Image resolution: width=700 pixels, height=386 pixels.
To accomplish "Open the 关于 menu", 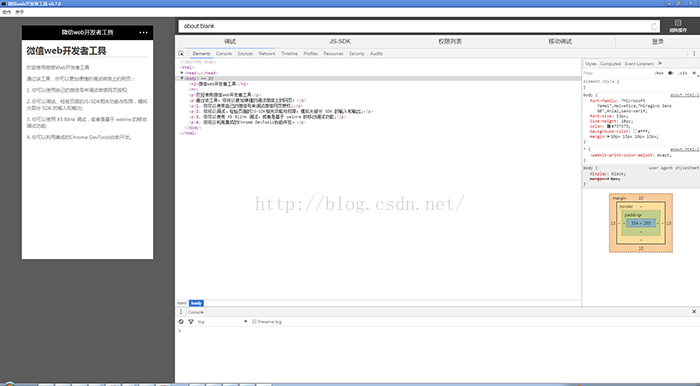I will pyautogui.click(x=20, y=12).
